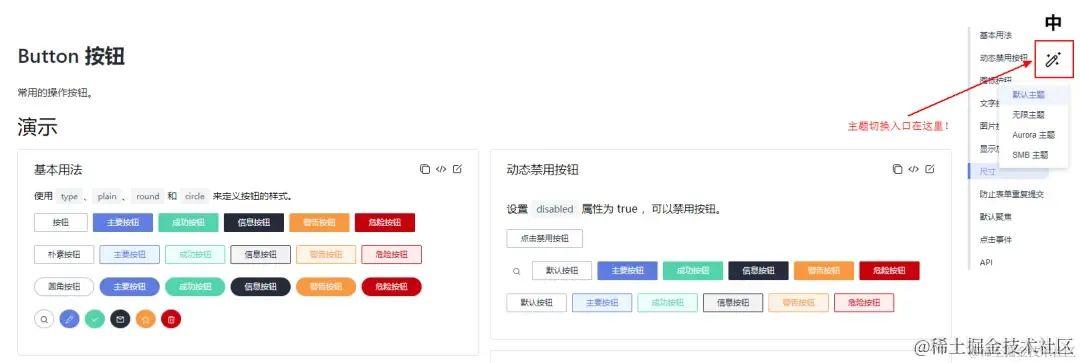Click the green circular check button
Image resolution: width=1080 pixels, height=363 pixels.
pos(95,319)
